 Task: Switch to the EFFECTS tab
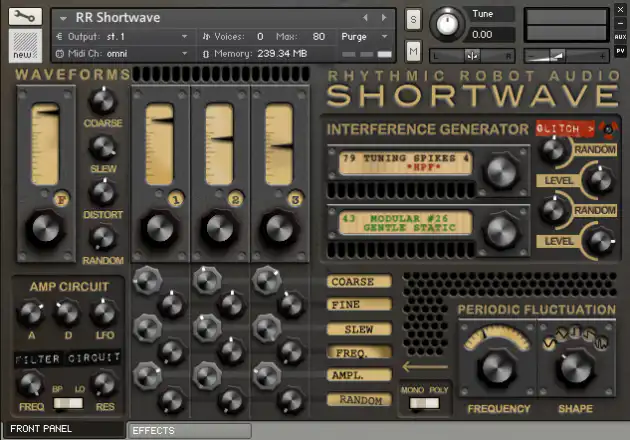pos(190,431)
